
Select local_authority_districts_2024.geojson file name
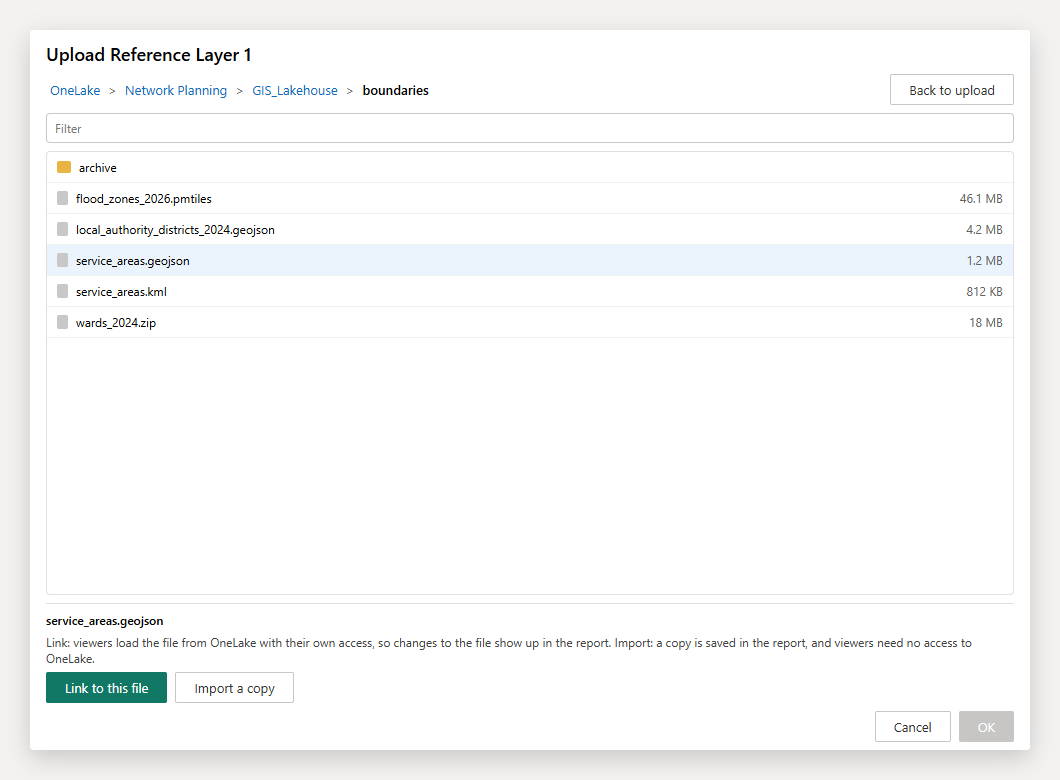click(175, 230)
